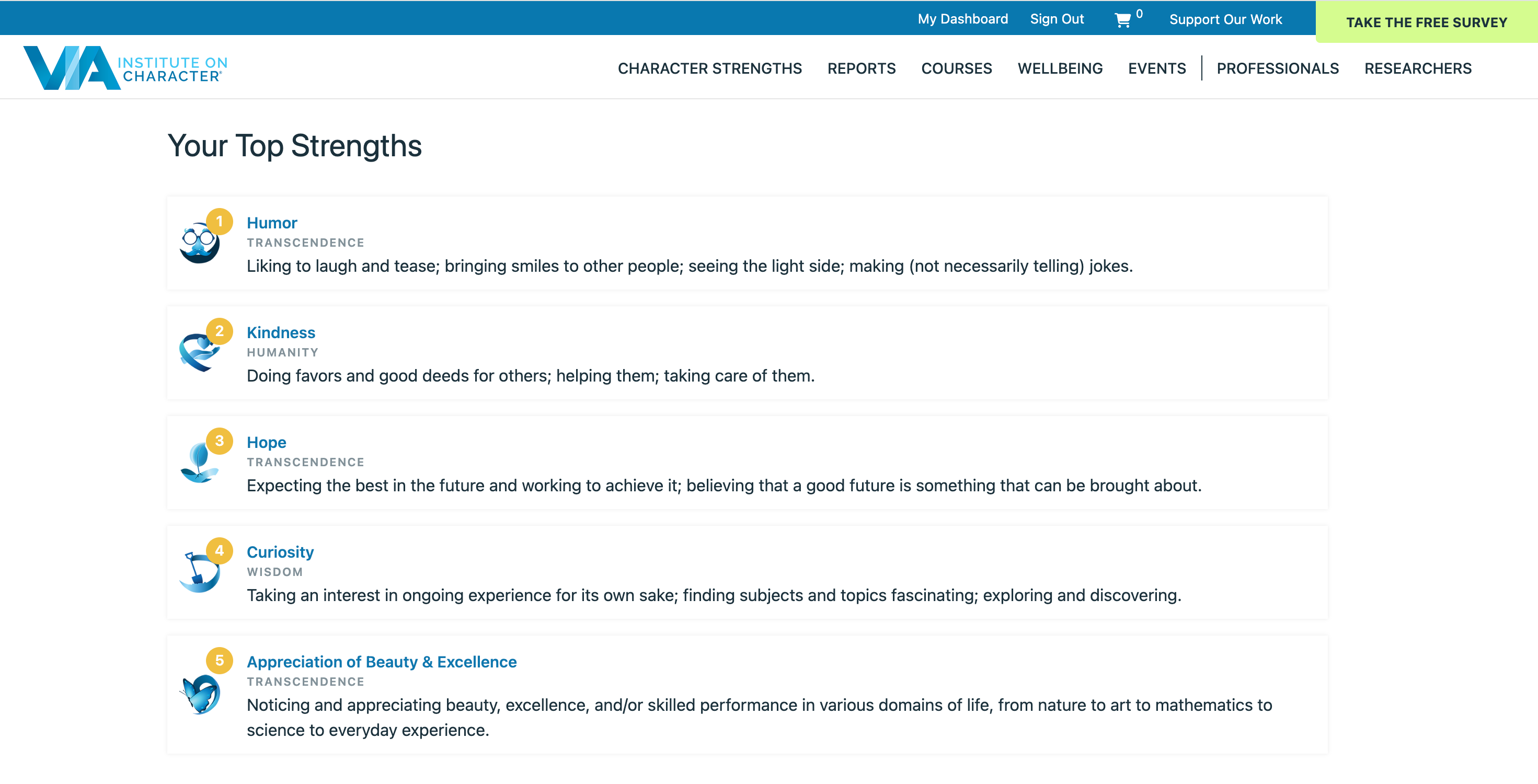Open the Curiosity strength link
The height and width of the screenshot is (784, 1538).
click(x=280, y=552)
